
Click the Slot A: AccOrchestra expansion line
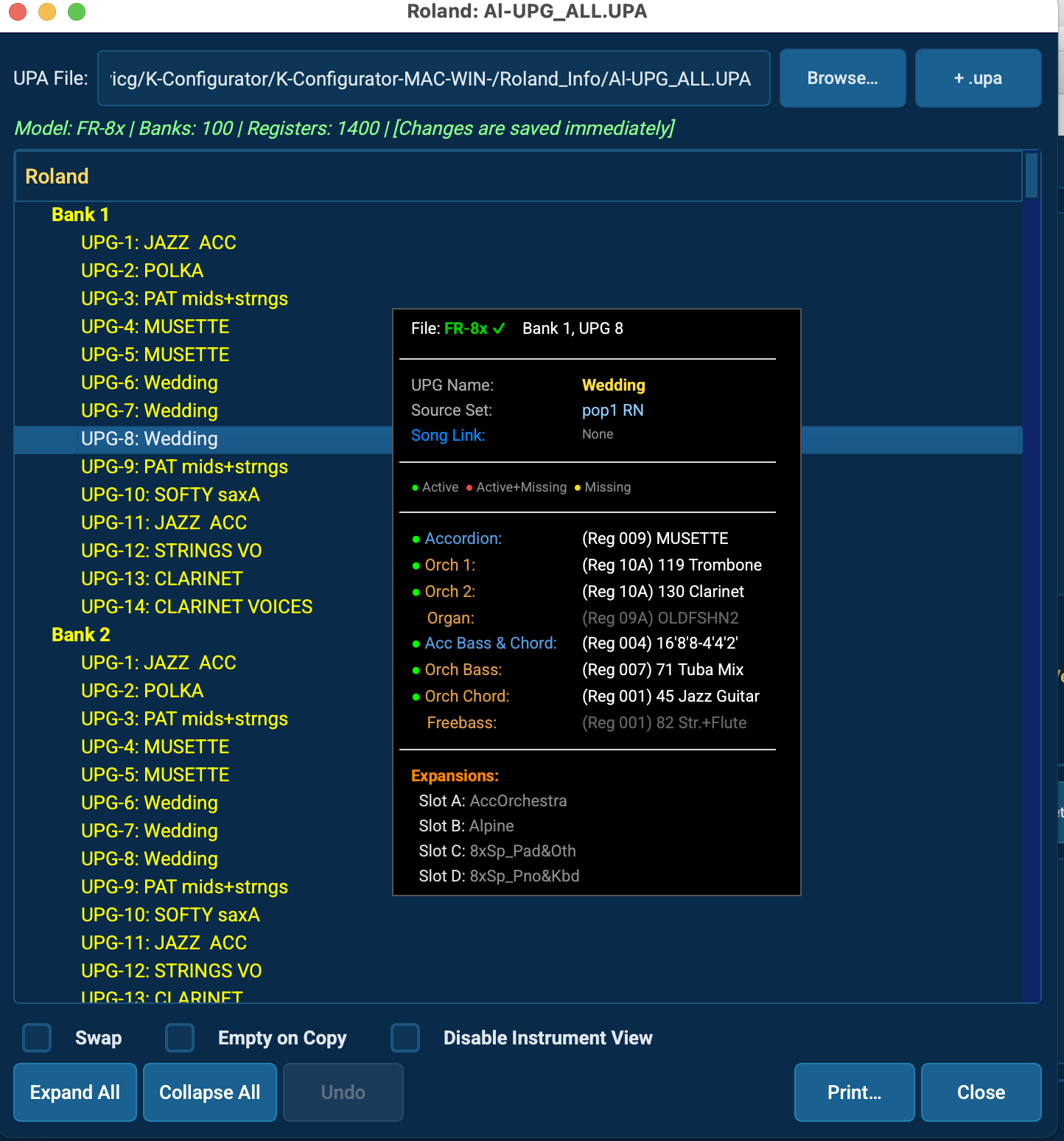click(x=493, y=800)
